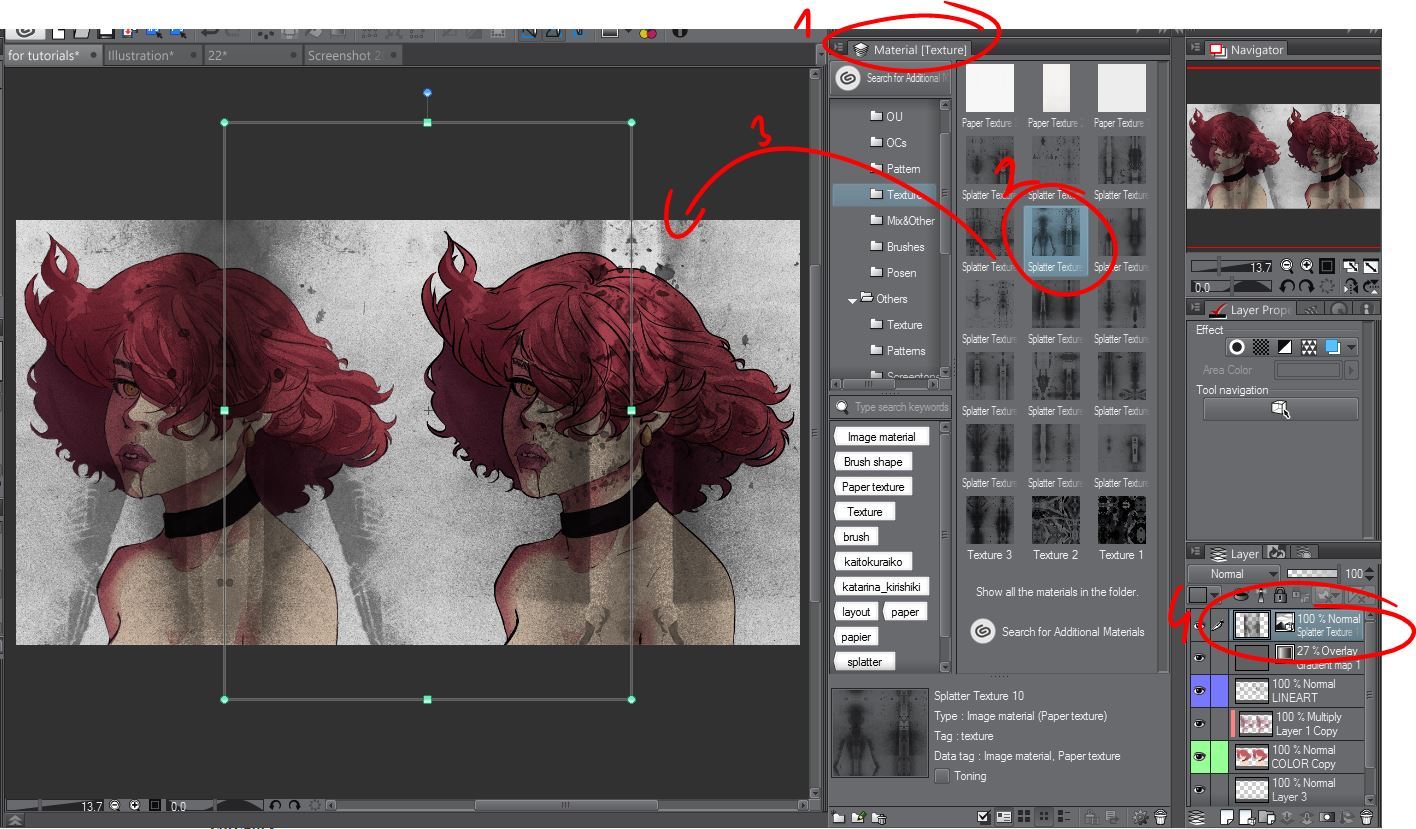Click the delete layer trash icon
This screenshot has width=1416, height=829.
pyautogui.click(x=1366, y=816)
